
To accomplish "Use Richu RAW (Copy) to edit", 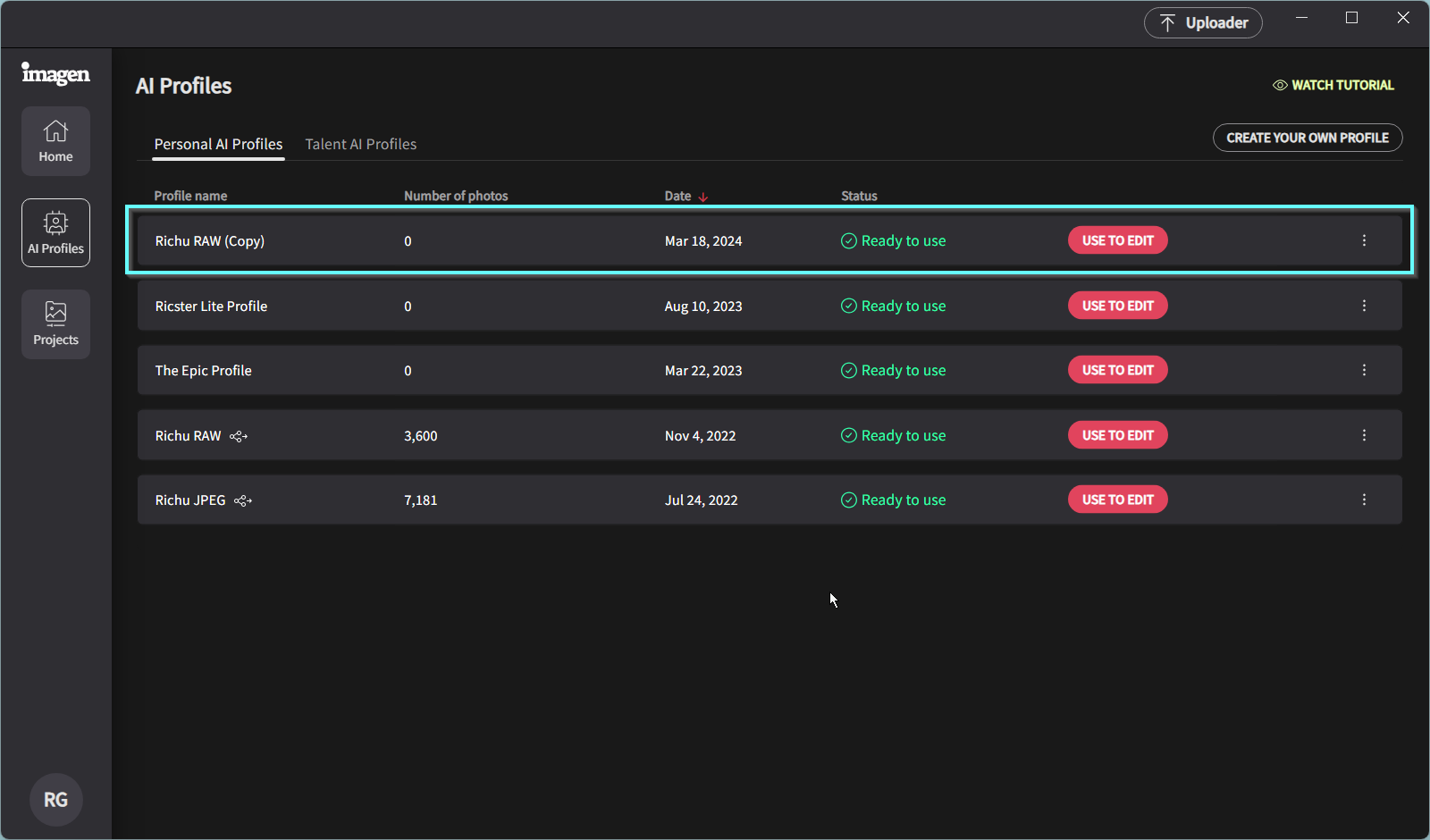I will (1117, 240).
